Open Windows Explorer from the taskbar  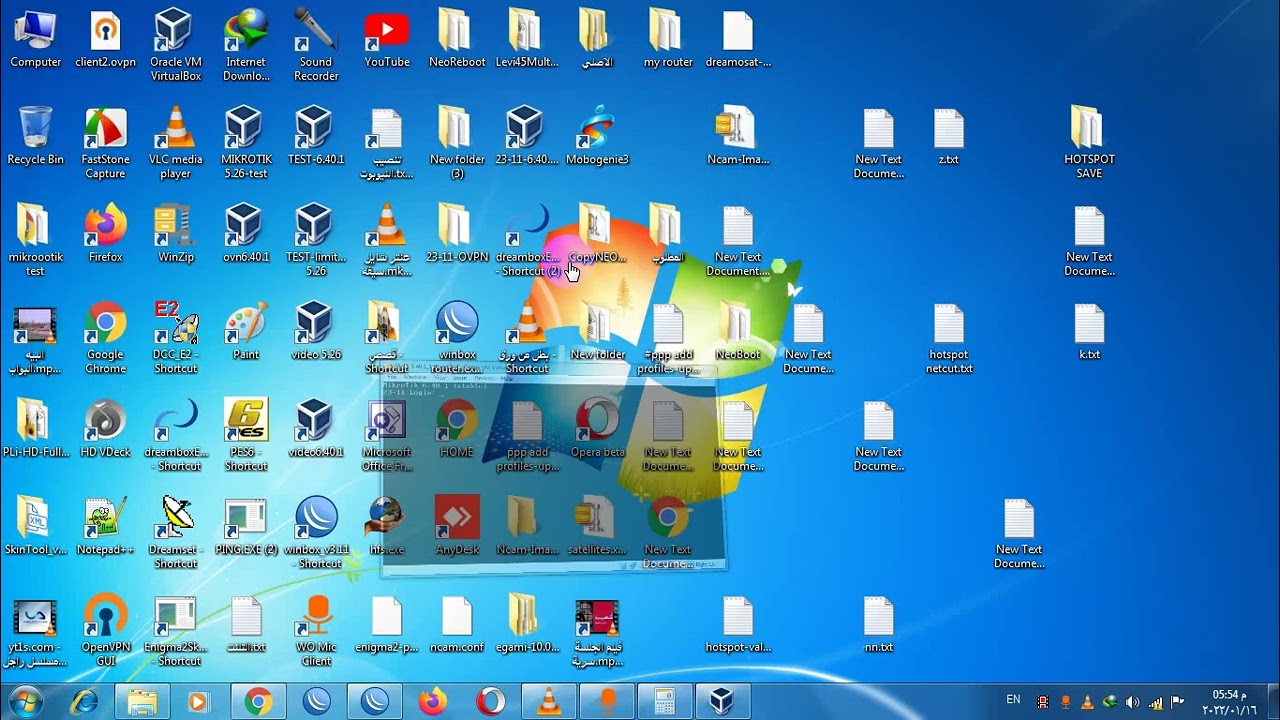142,702
